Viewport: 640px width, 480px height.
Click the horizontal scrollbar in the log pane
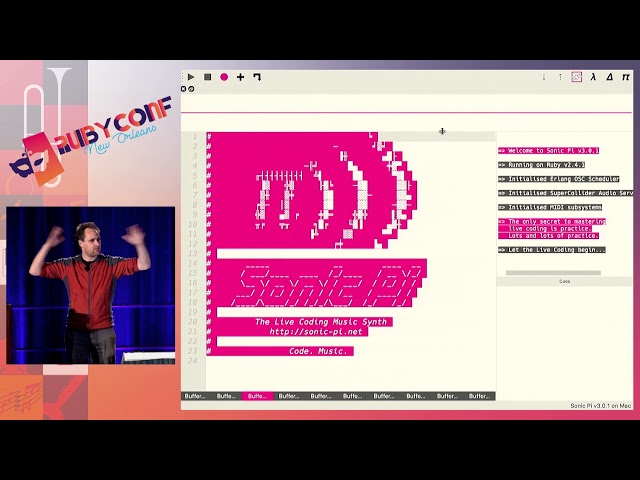pyautogui.click(x=553, y=273)
